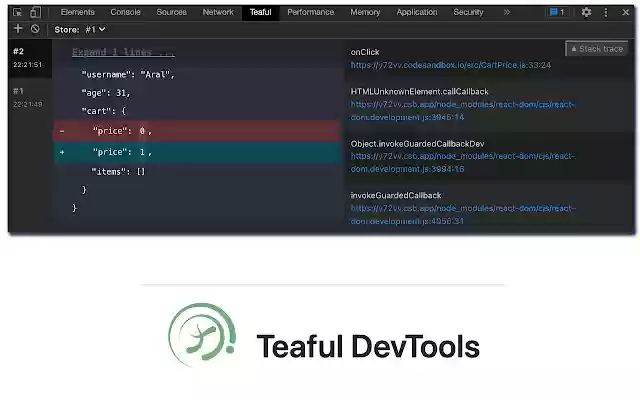Open the callCallback react-dom link
Viewport: 640px width, 400px height.
[x=462, y=111]
